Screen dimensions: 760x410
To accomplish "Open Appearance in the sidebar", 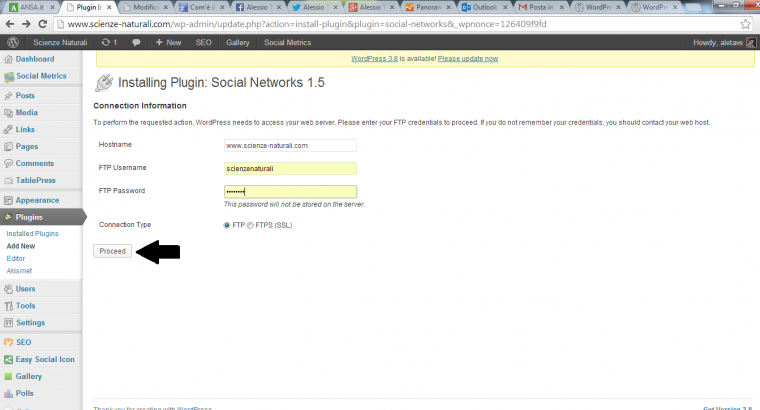I will click(x=37, y=200).
